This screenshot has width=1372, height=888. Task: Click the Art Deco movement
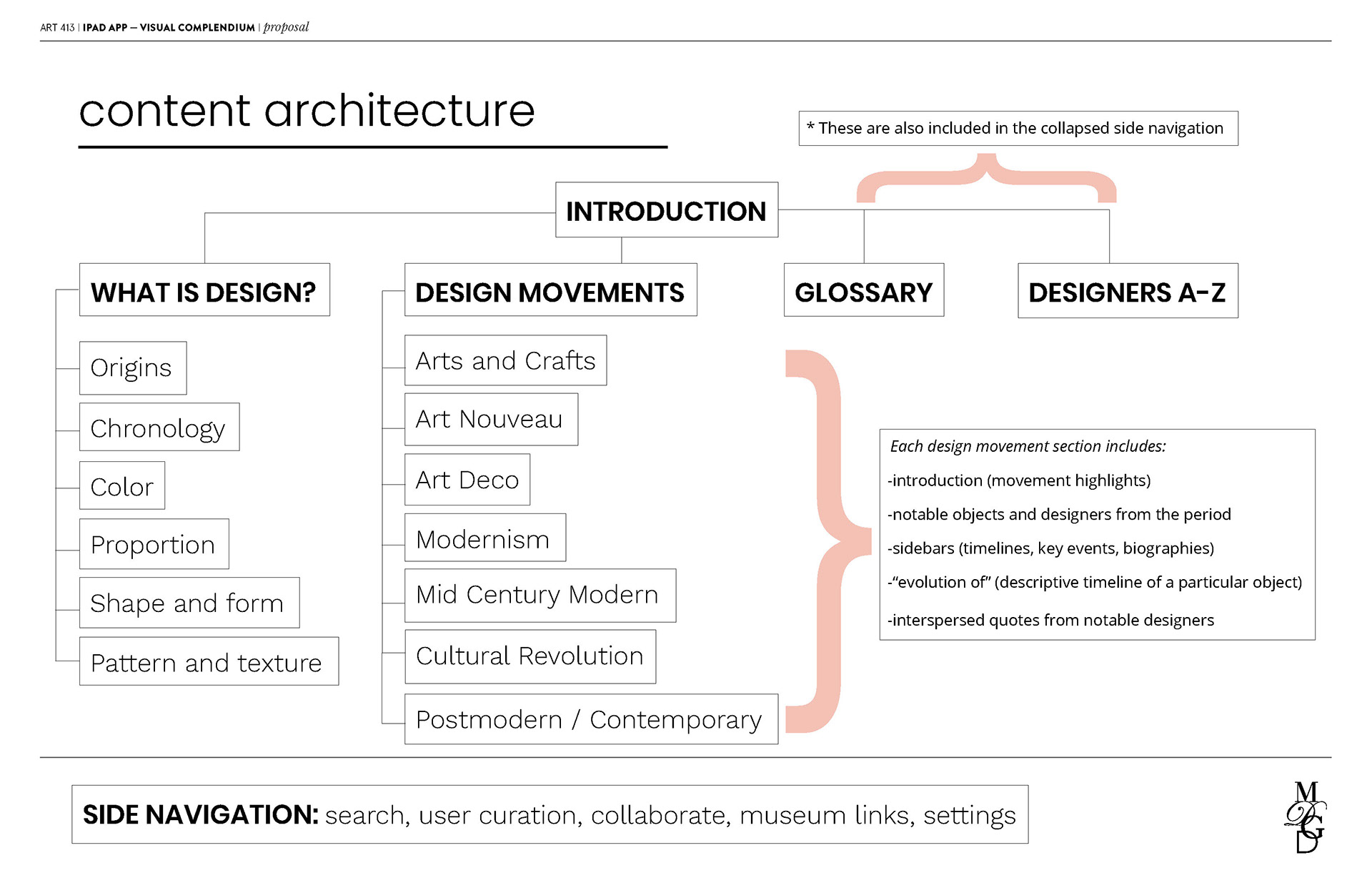[x=467, y=480]
